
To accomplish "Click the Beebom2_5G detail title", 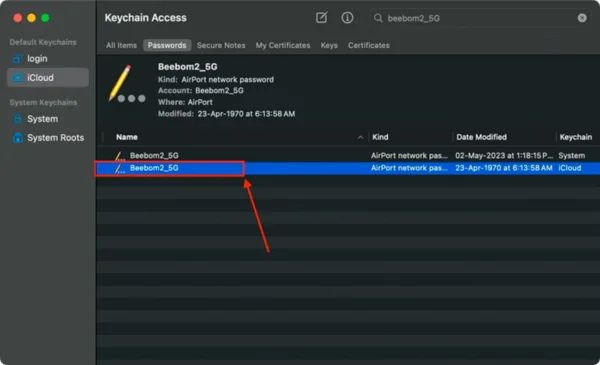I will coord(188,67).
